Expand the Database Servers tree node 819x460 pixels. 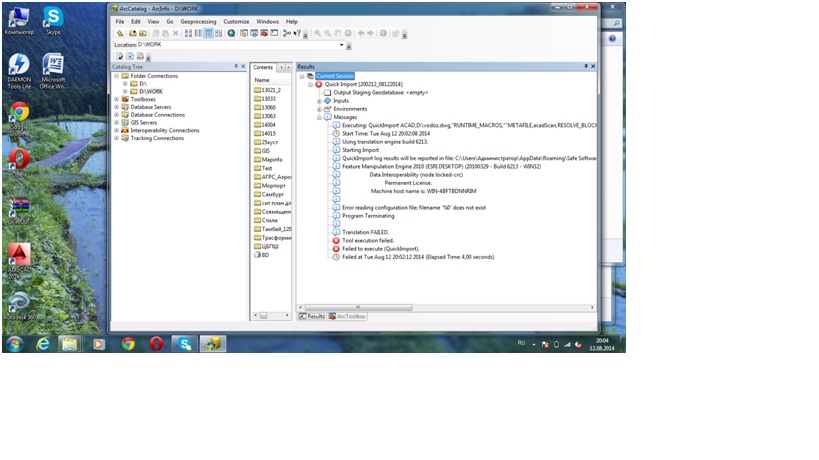tap(117, 107)
